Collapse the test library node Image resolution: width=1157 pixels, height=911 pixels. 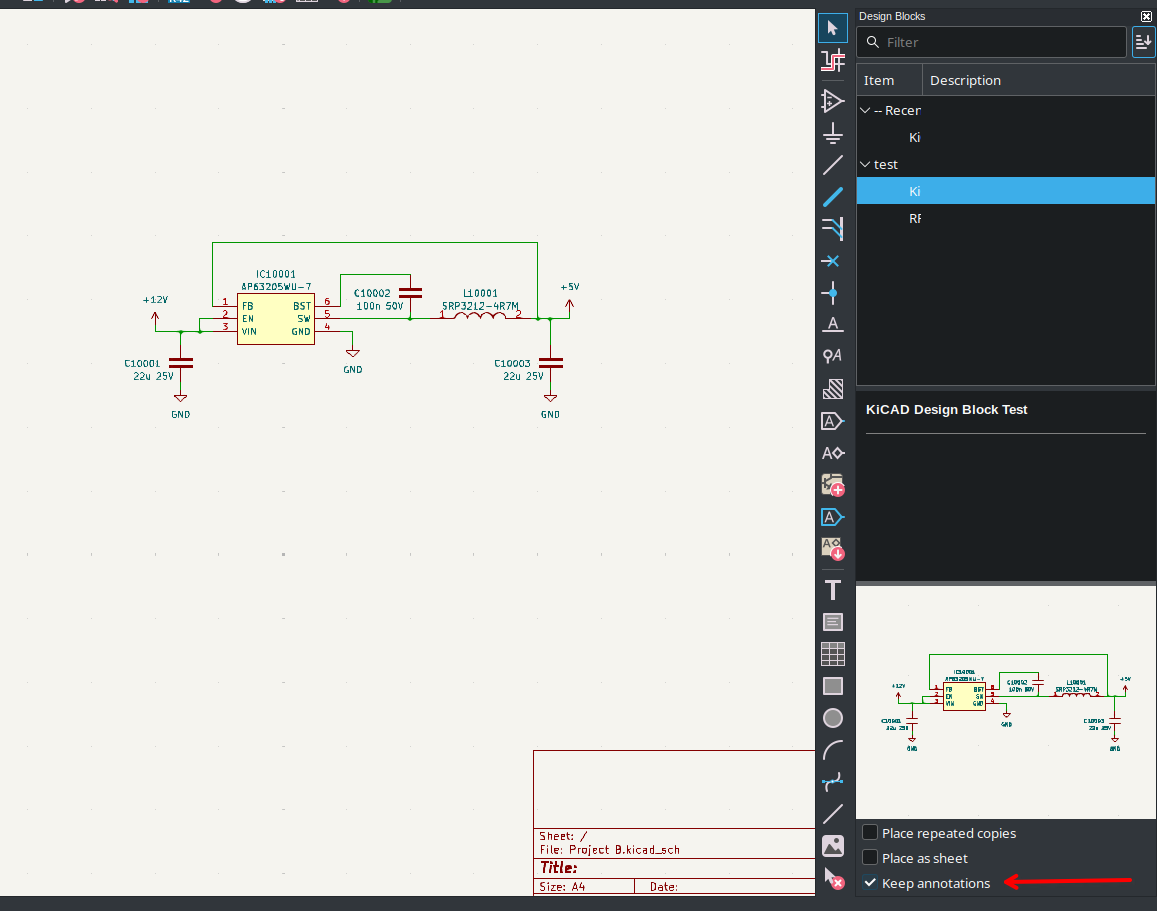pos(865,164)
